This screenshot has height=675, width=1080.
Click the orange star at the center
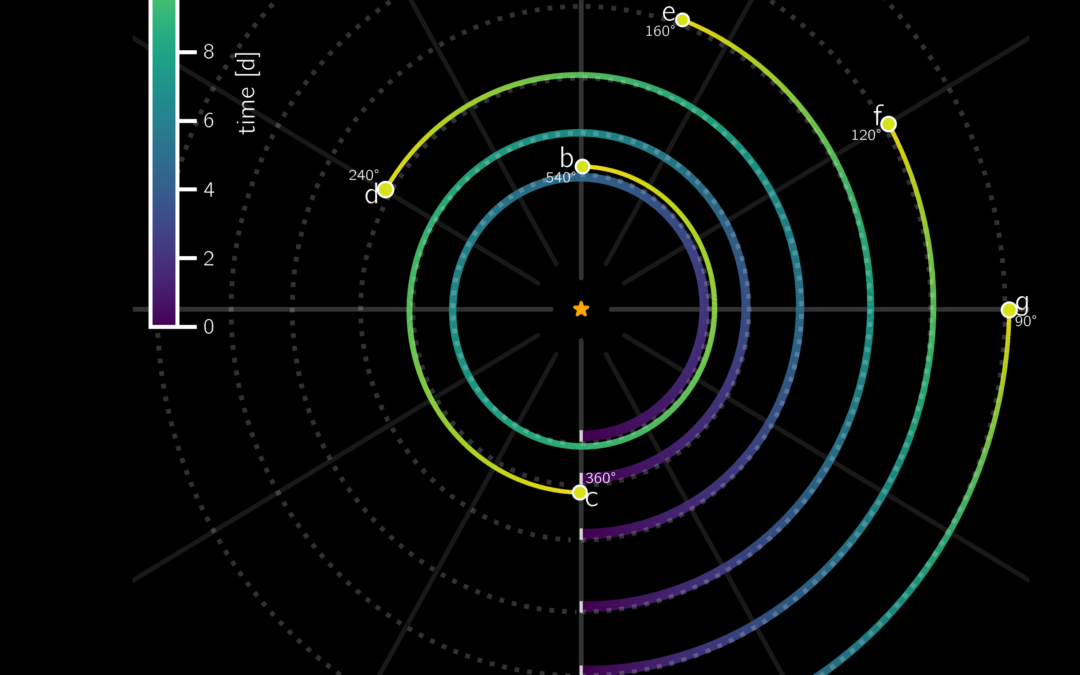coord(581,309)
